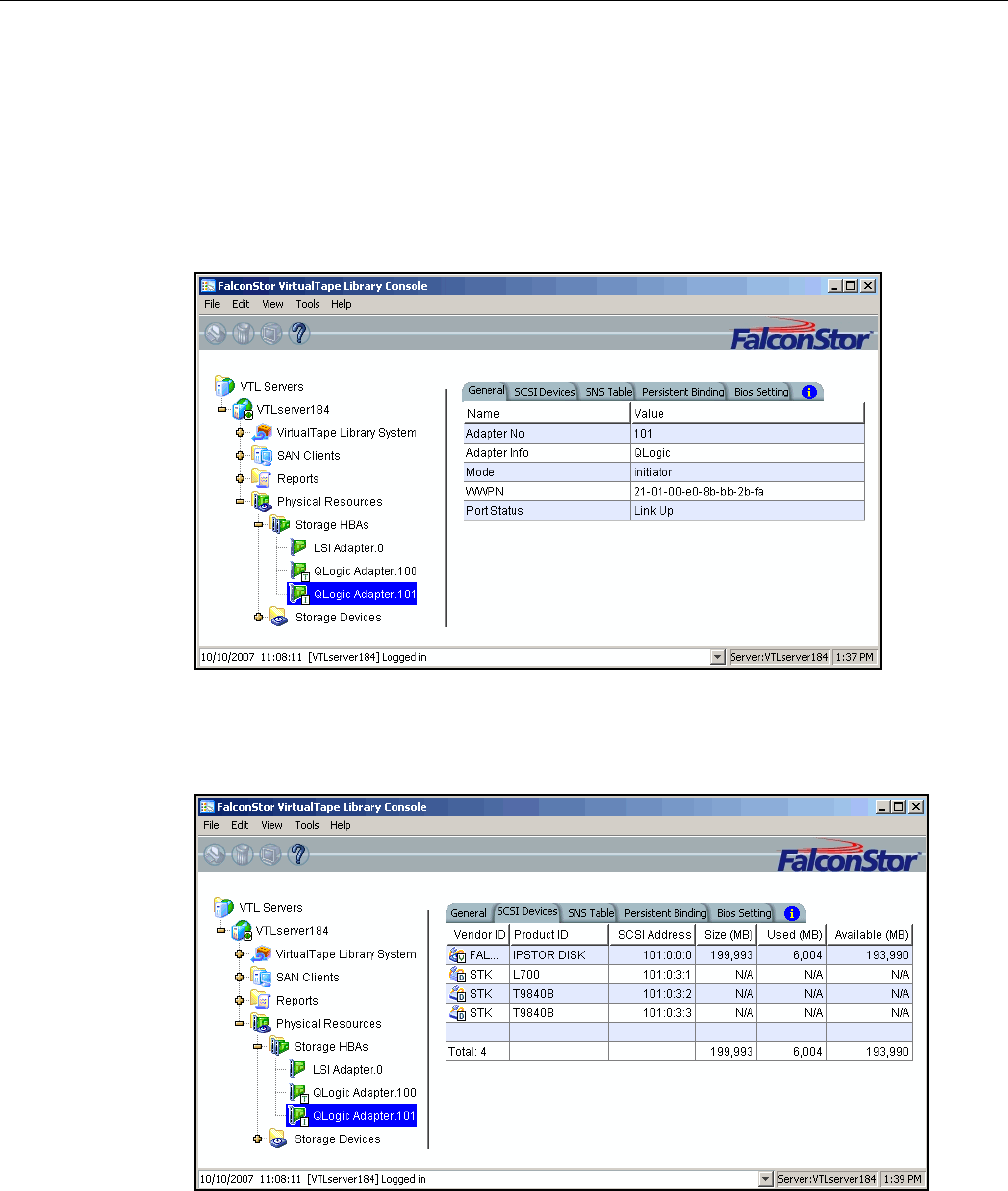This screenshot has width=1008, height=1191.
Task: Select QLogic Adapter.100 in the lower tree
Action: pos(365,1092)
